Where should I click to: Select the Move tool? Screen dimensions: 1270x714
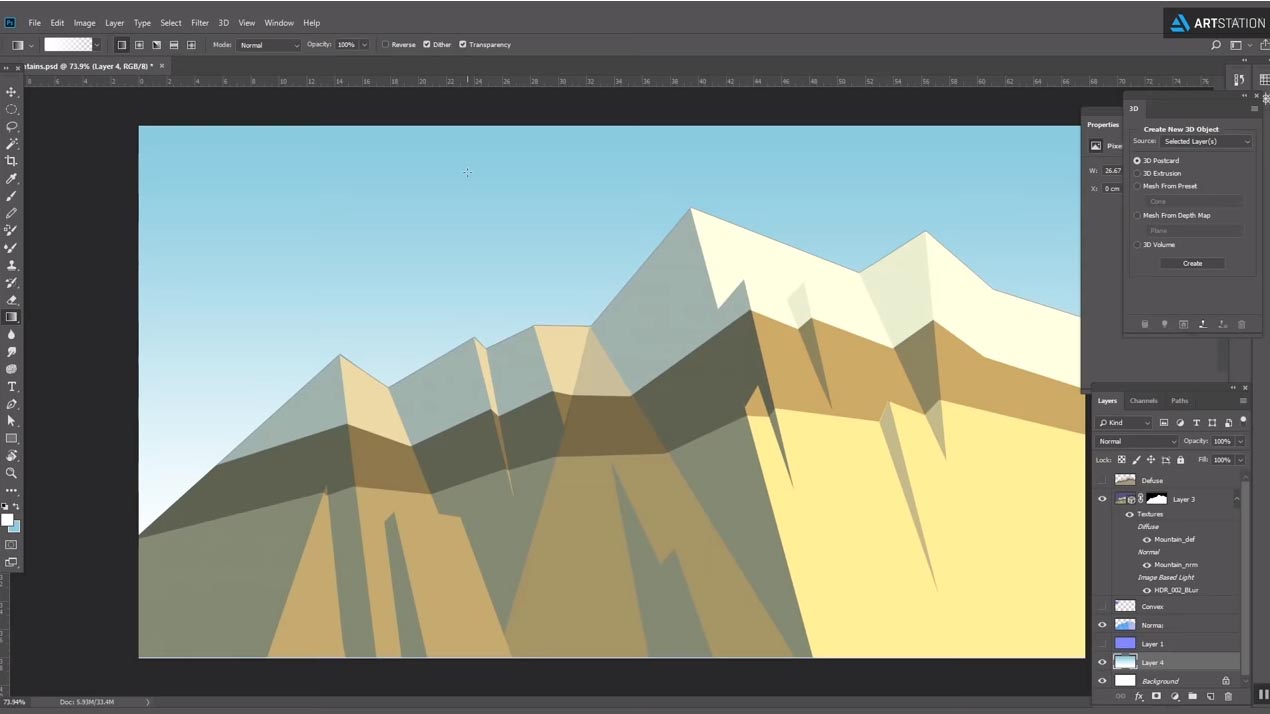[x=12, y=92]
